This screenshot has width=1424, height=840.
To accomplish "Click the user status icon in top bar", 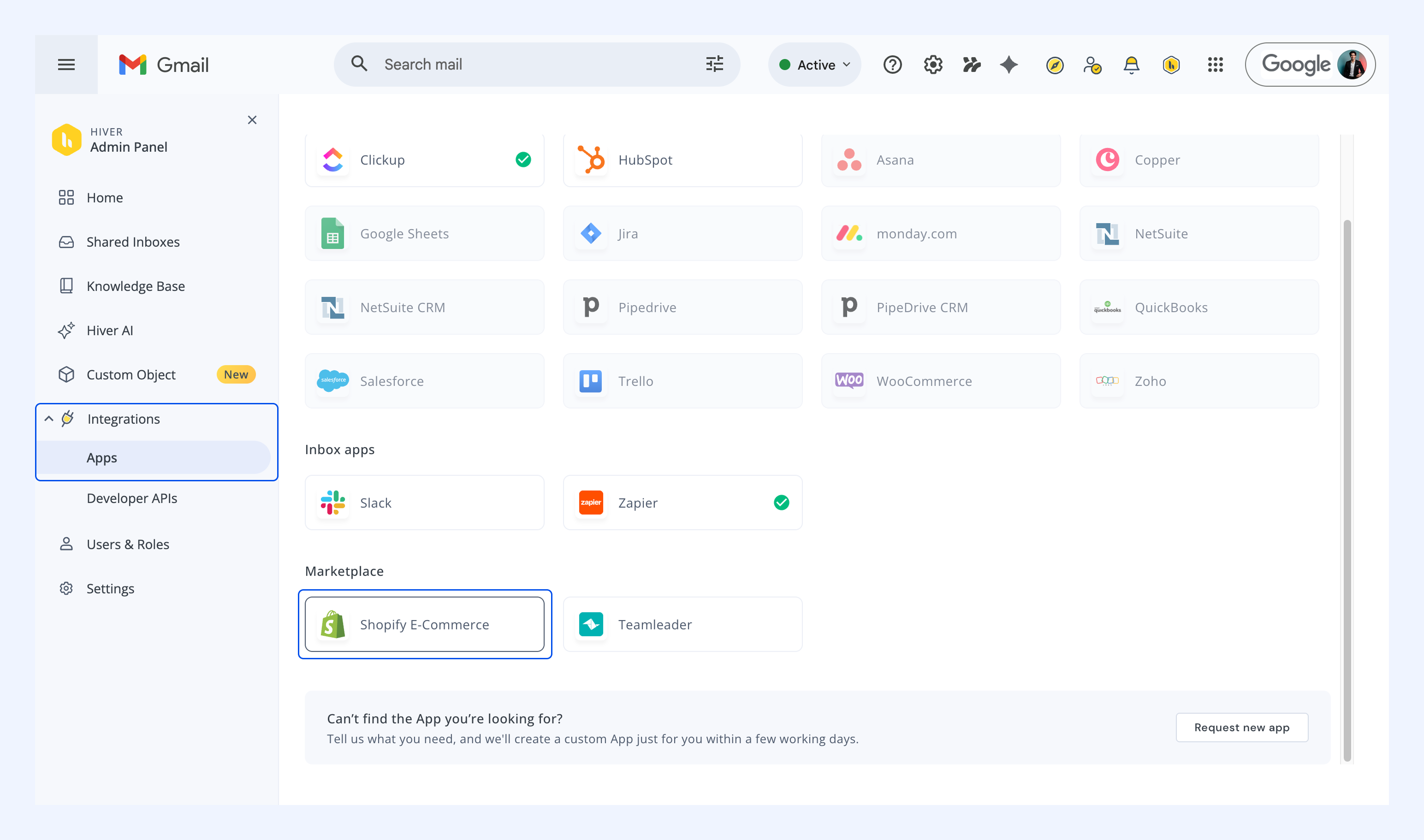I will click(x=1092, y=65).
